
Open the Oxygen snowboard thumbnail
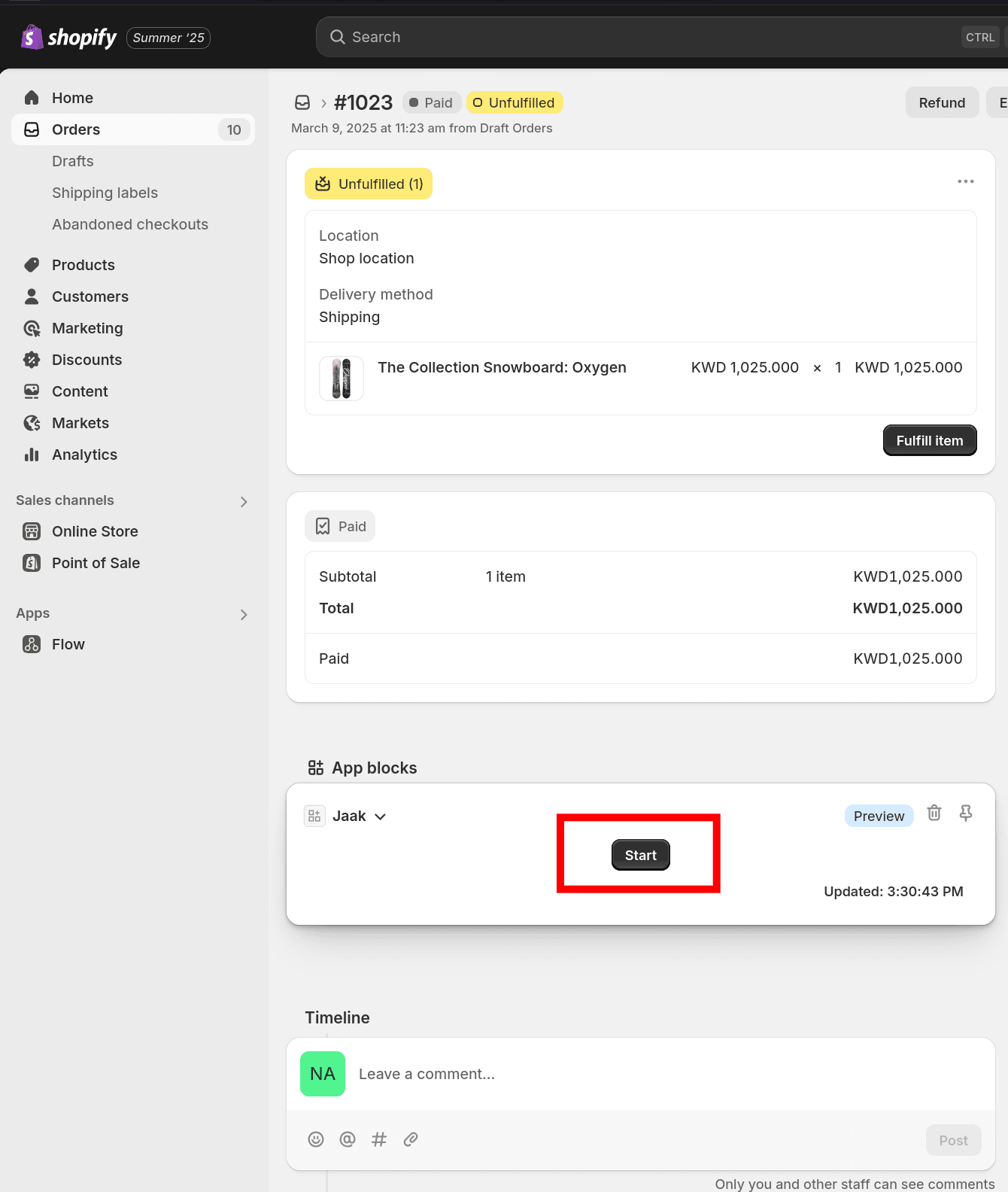point(342,378)
